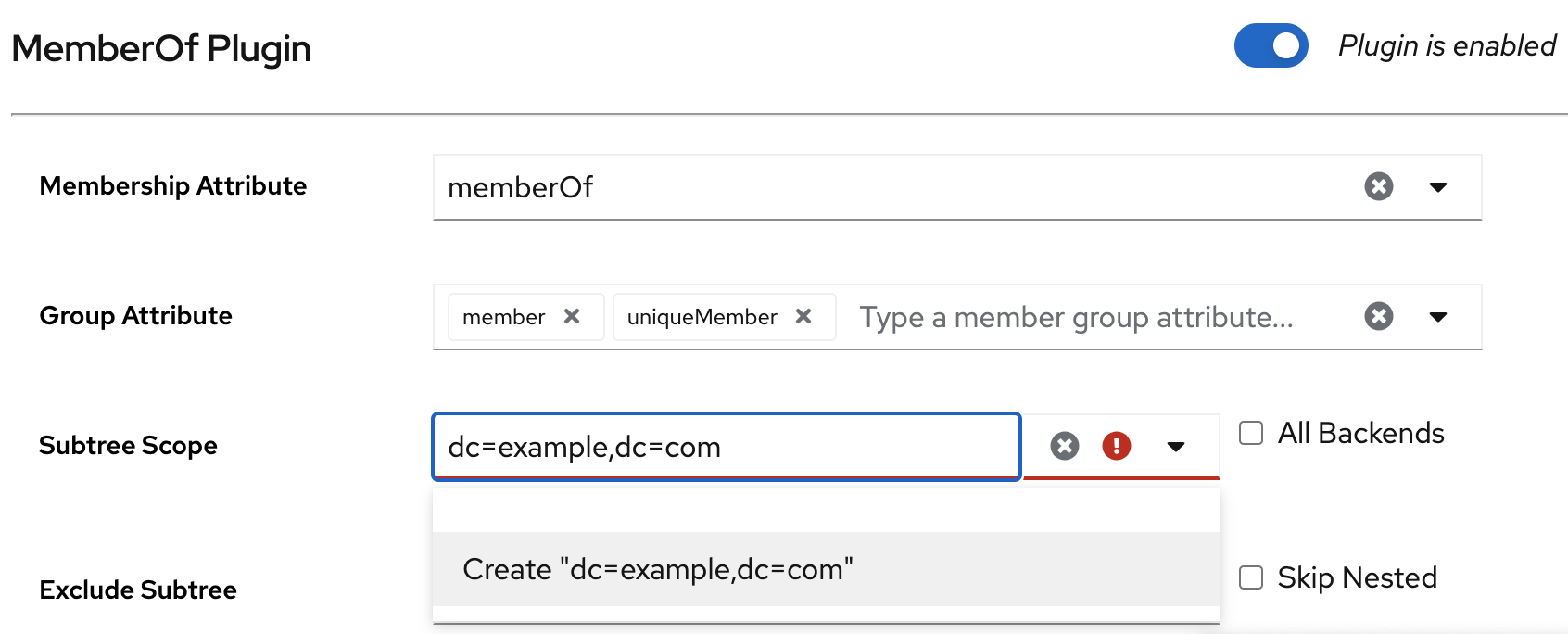The image size is (1568, 634).
Task: Click the Exclude Subtree label
Action: [138, 590]
